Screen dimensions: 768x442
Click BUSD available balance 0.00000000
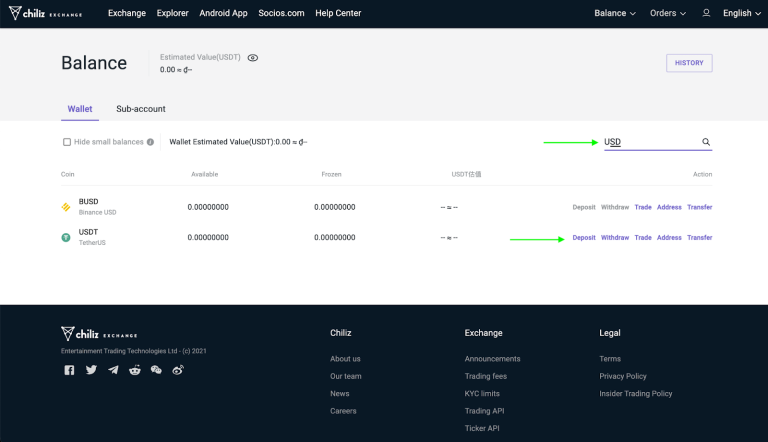208,207
